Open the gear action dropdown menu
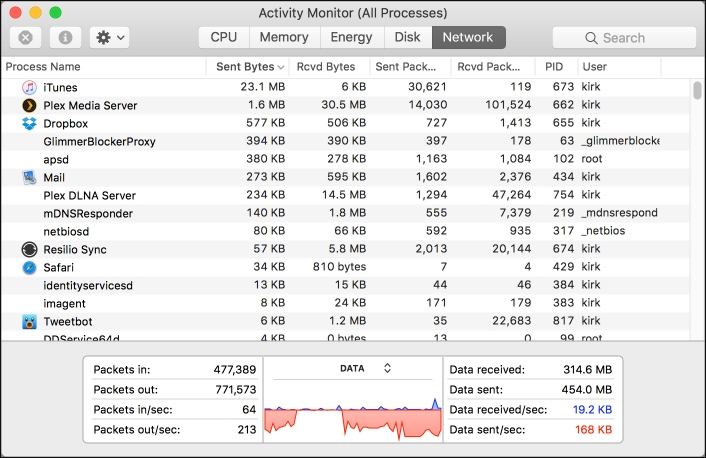Viewport: 706px width, 458px height. (109, 37)
